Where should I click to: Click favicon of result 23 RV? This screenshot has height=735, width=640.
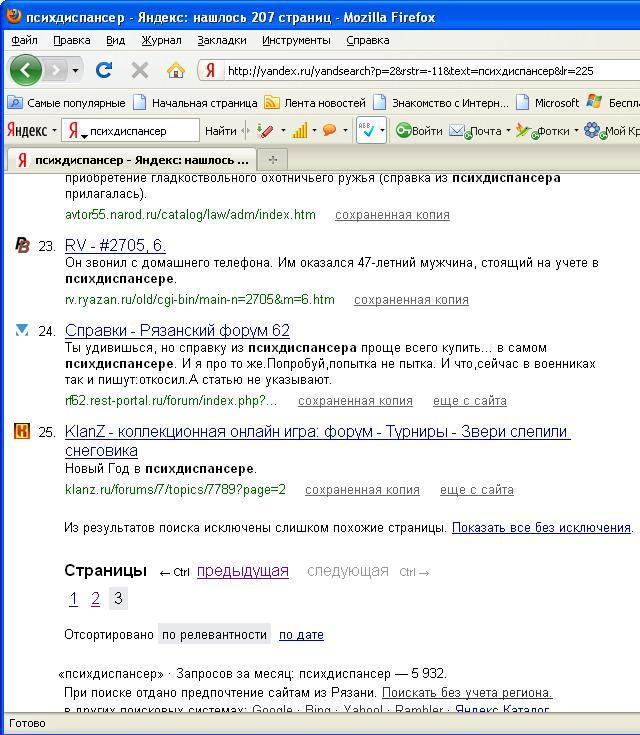tap(22, 245)
